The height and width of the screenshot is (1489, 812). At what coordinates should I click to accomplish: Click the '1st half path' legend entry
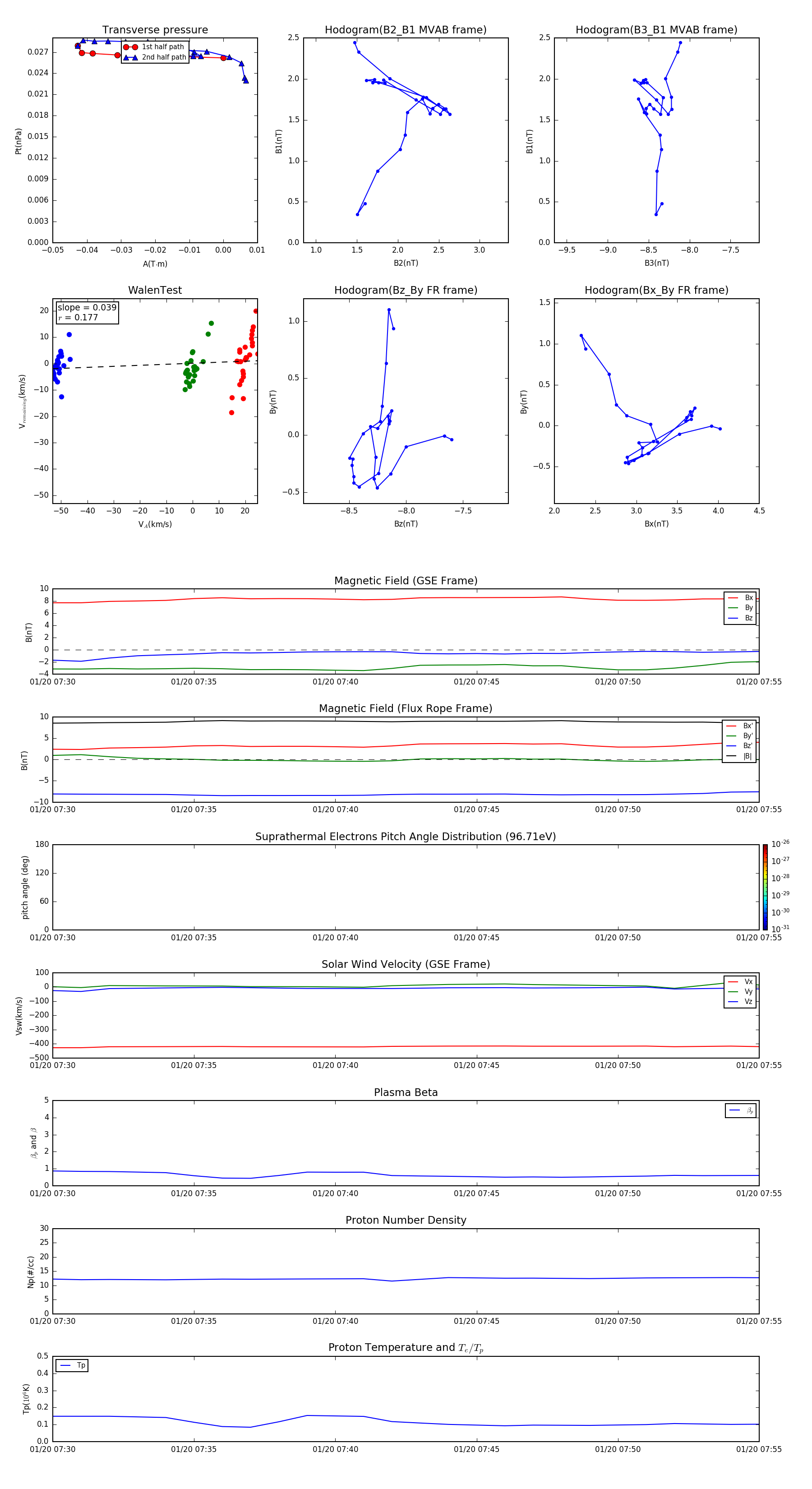tap(154, 47)
